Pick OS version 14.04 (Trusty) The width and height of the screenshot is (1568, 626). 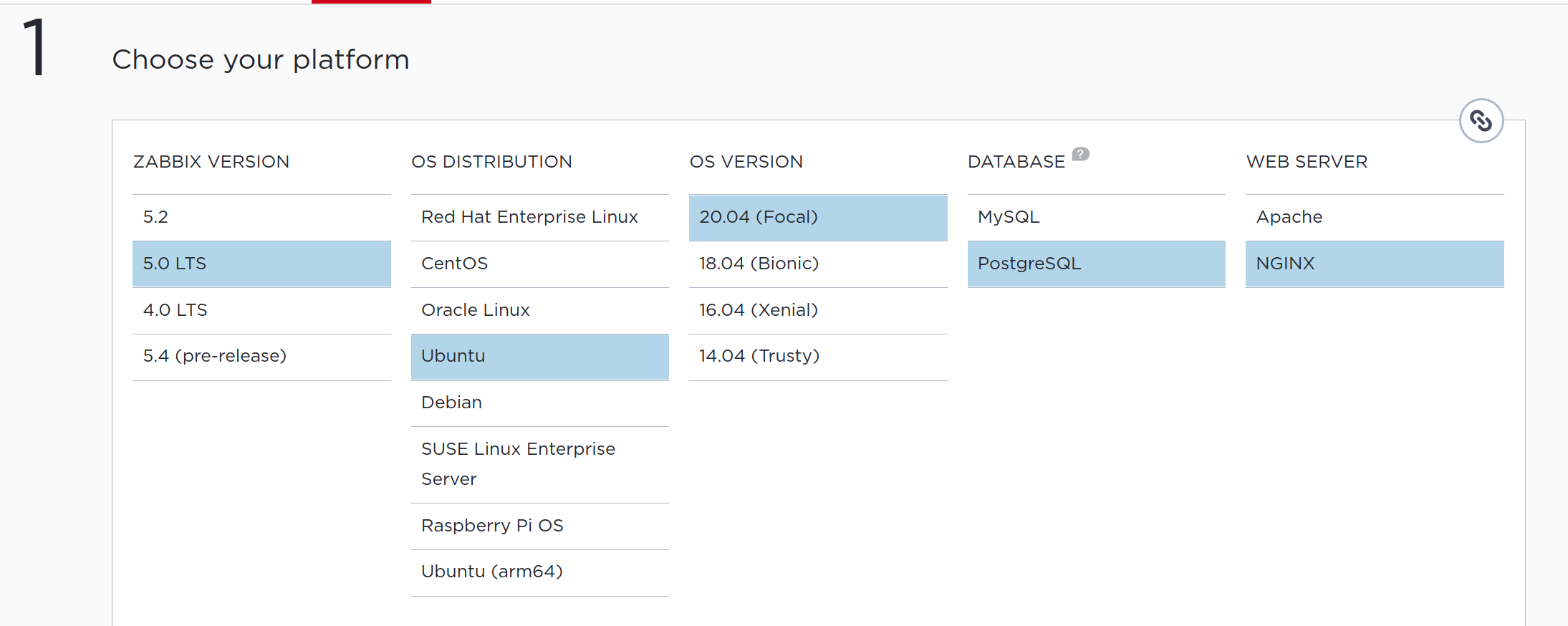(817, 356)
